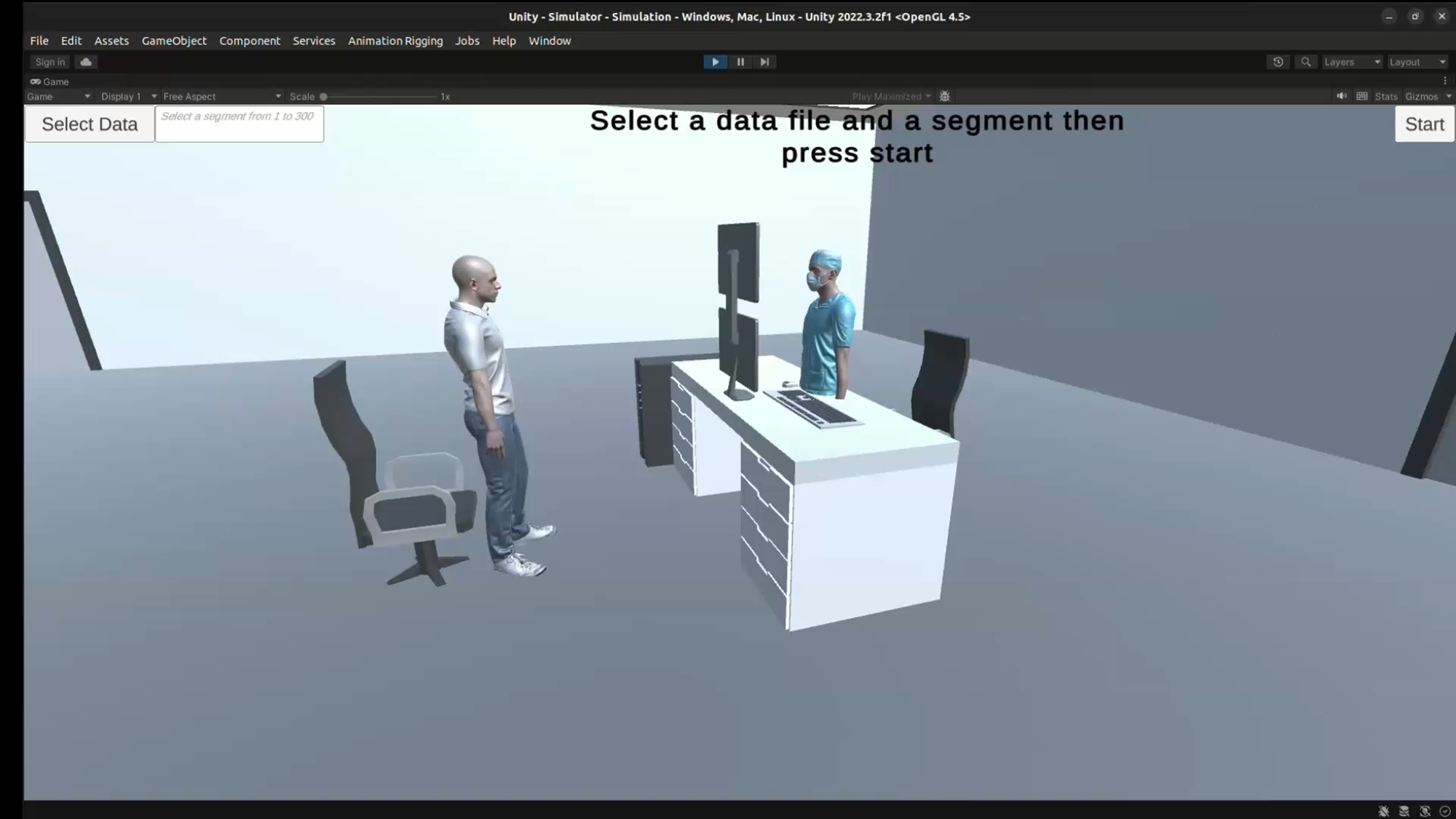
Task: Enable Play Maximized mode
Action: click(x=890, y=95)
